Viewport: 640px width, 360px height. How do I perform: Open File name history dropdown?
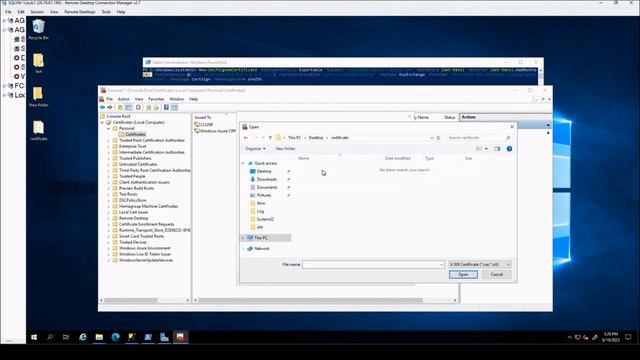pos(441,265)
